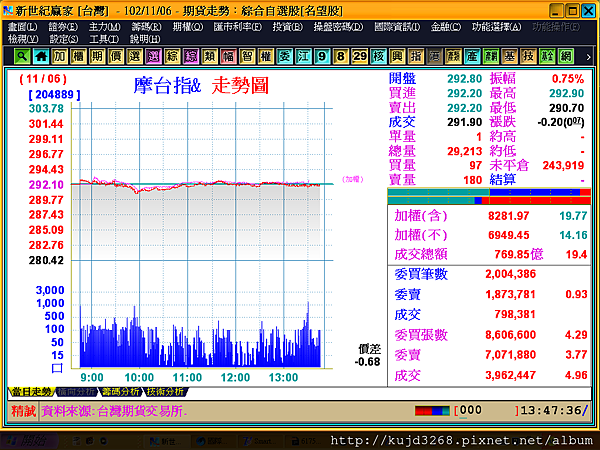Click the 基 toolbar icon

click(510, 57)
